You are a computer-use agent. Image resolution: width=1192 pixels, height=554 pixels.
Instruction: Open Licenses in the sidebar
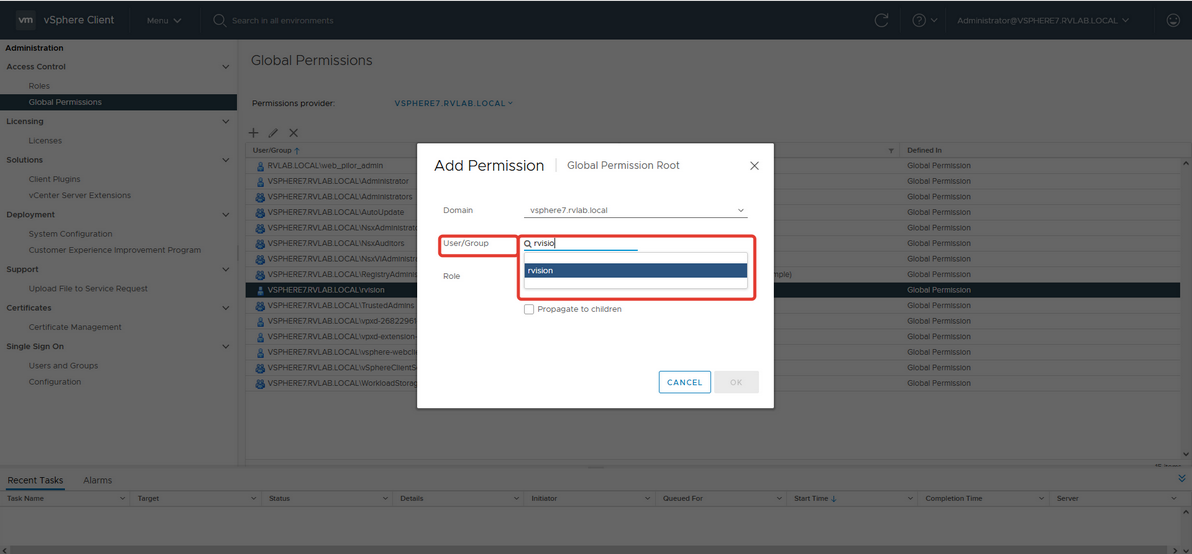tap(45, 141)
